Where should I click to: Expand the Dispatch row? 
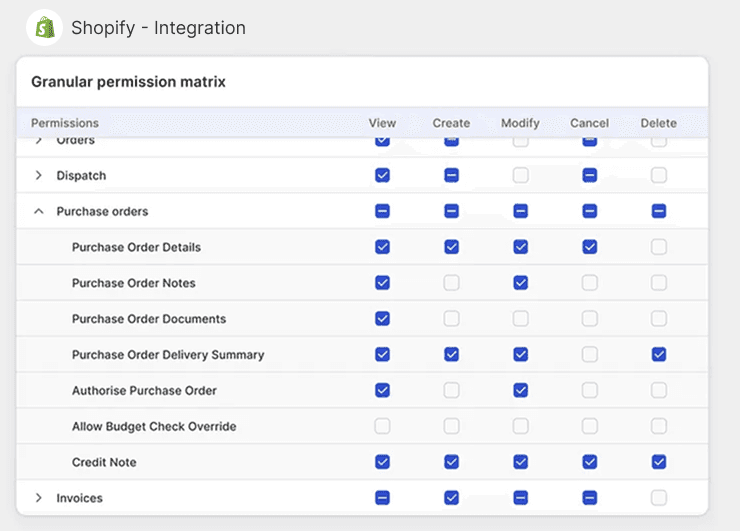(39, 176)
